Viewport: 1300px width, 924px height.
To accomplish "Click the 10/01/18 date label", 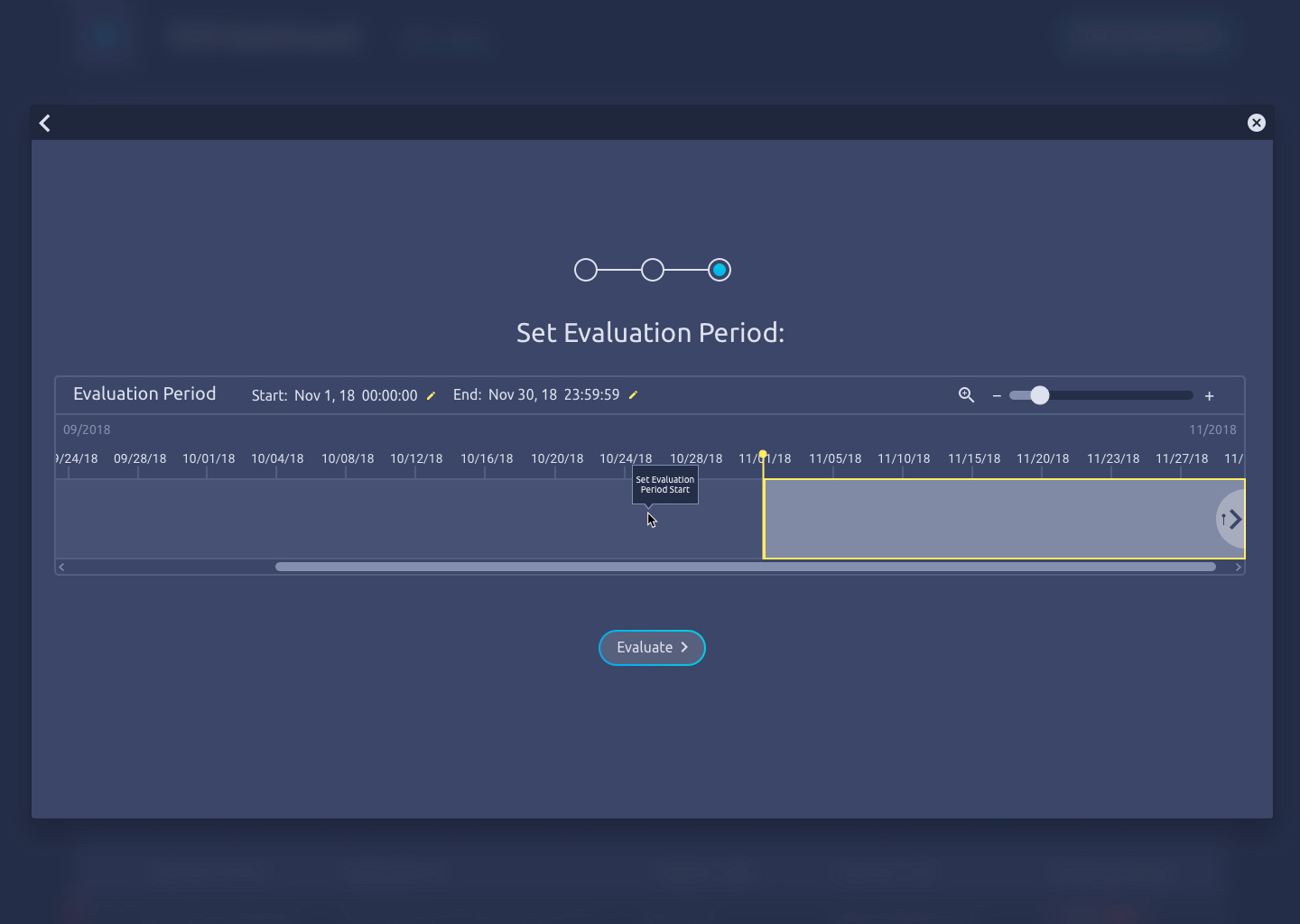I will (209, 458).
